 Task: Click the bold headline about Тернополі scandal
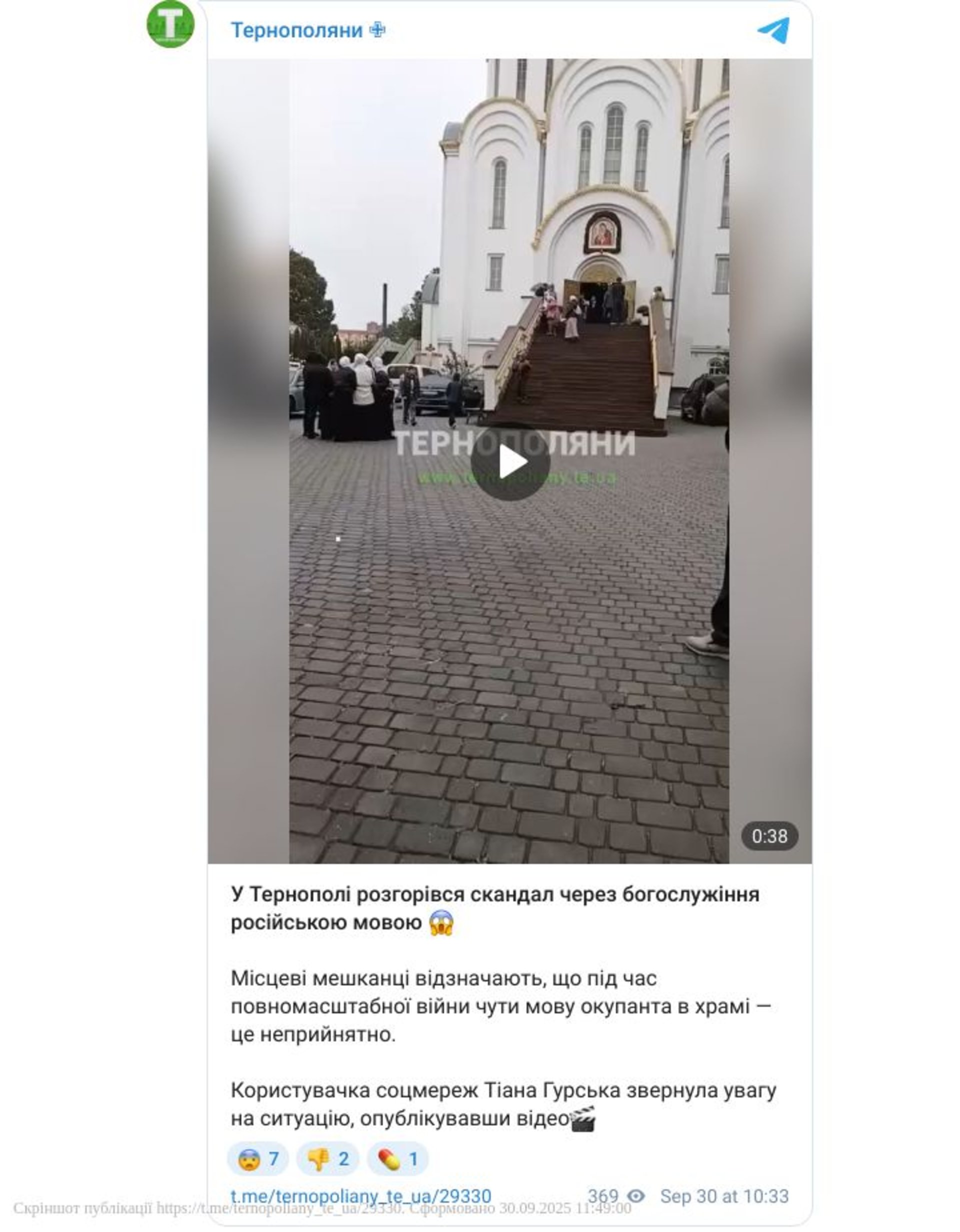(x=494, y=909)
